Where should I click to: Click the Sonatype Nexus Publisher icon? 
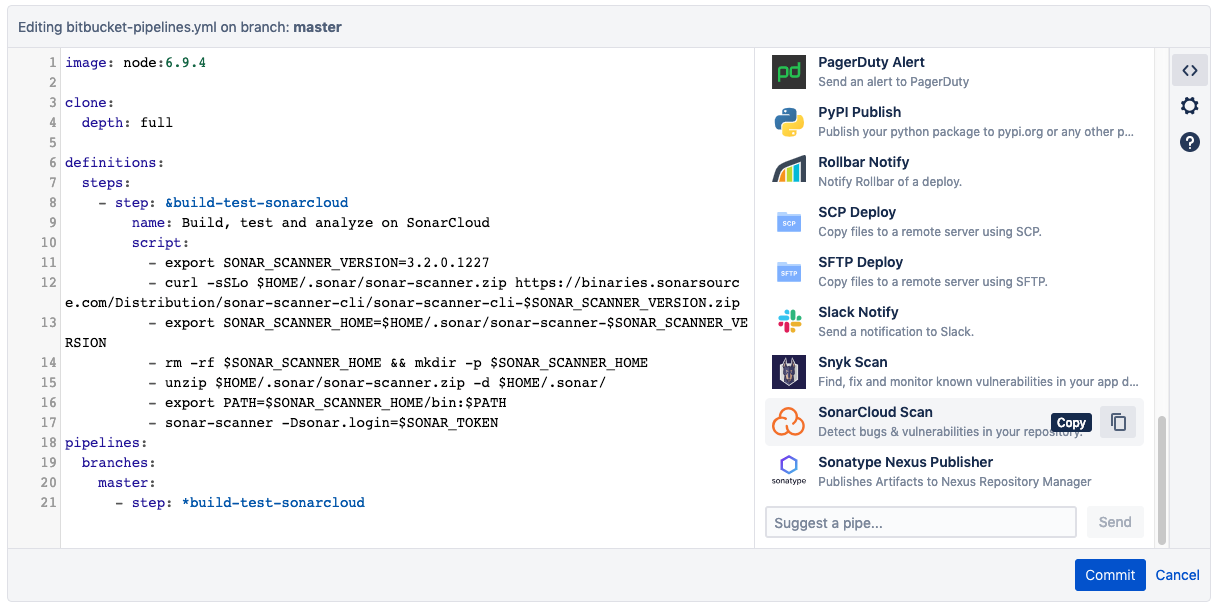coord(788,470)
